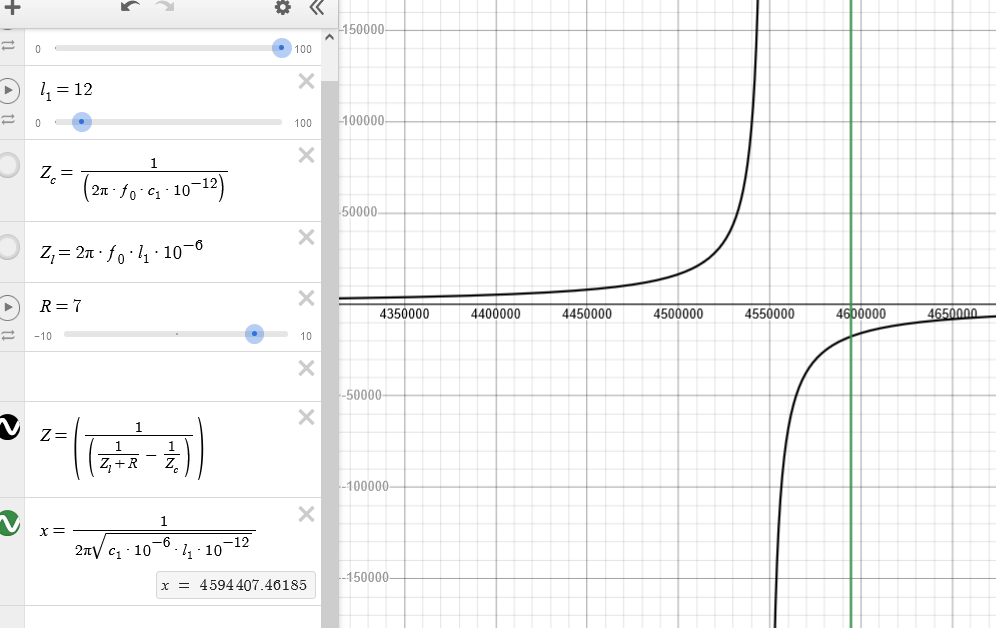This screenshot has width=996, height=628.
Task: Hide the green x line plot
Action: pos(9,523)
